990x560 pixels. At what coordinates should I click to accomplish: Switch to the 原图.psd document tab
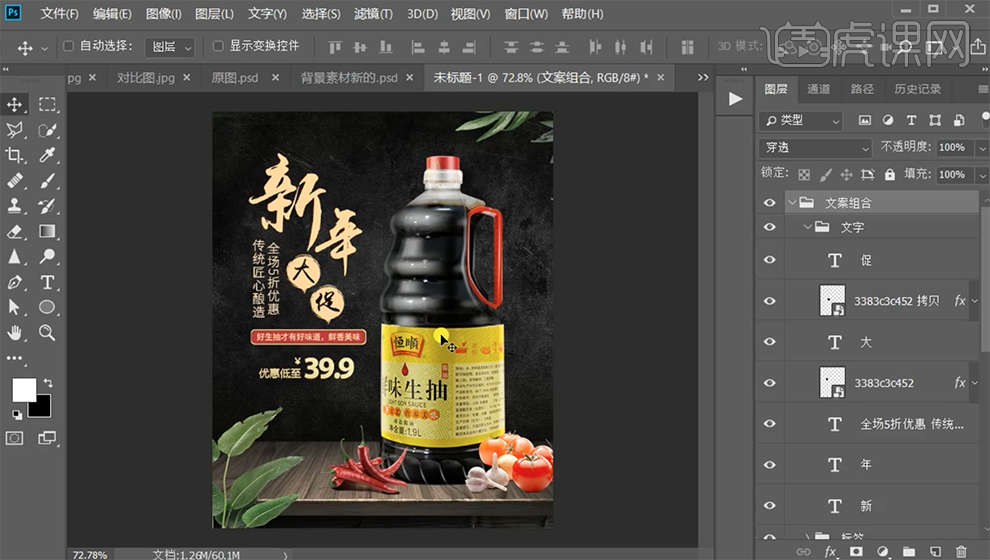(234, 78)
